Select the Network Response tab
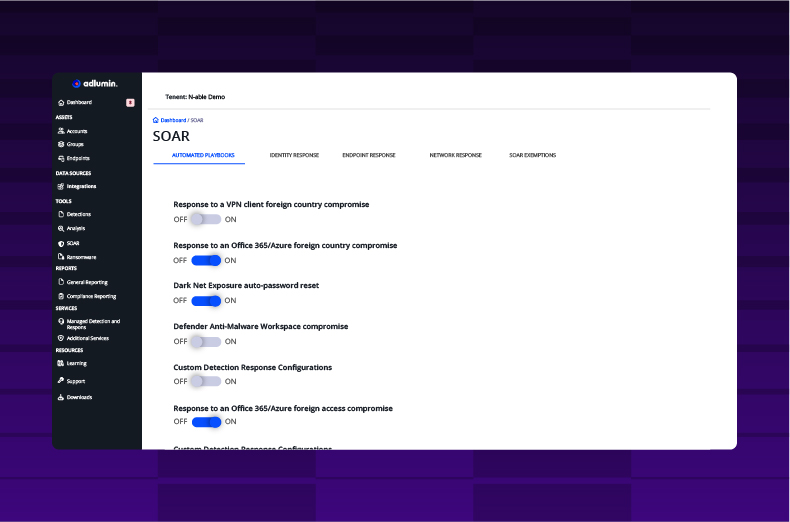The image size is (790, 522). [455, 155]
